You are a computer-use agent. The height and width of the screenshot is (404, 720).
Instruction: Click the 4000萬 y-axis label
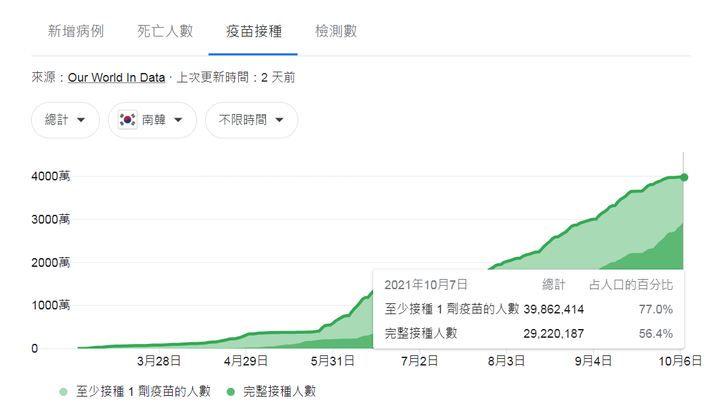coord(51,176)
